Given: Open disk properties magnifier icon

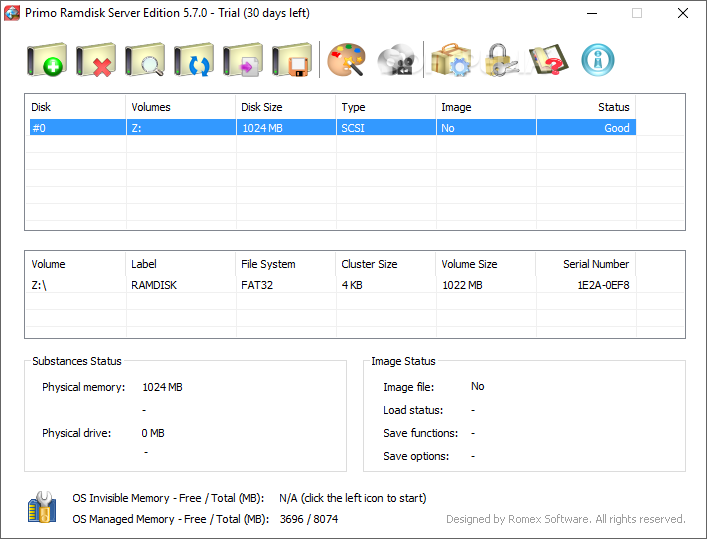Looking at the screenshot, I should click(145, 60).
